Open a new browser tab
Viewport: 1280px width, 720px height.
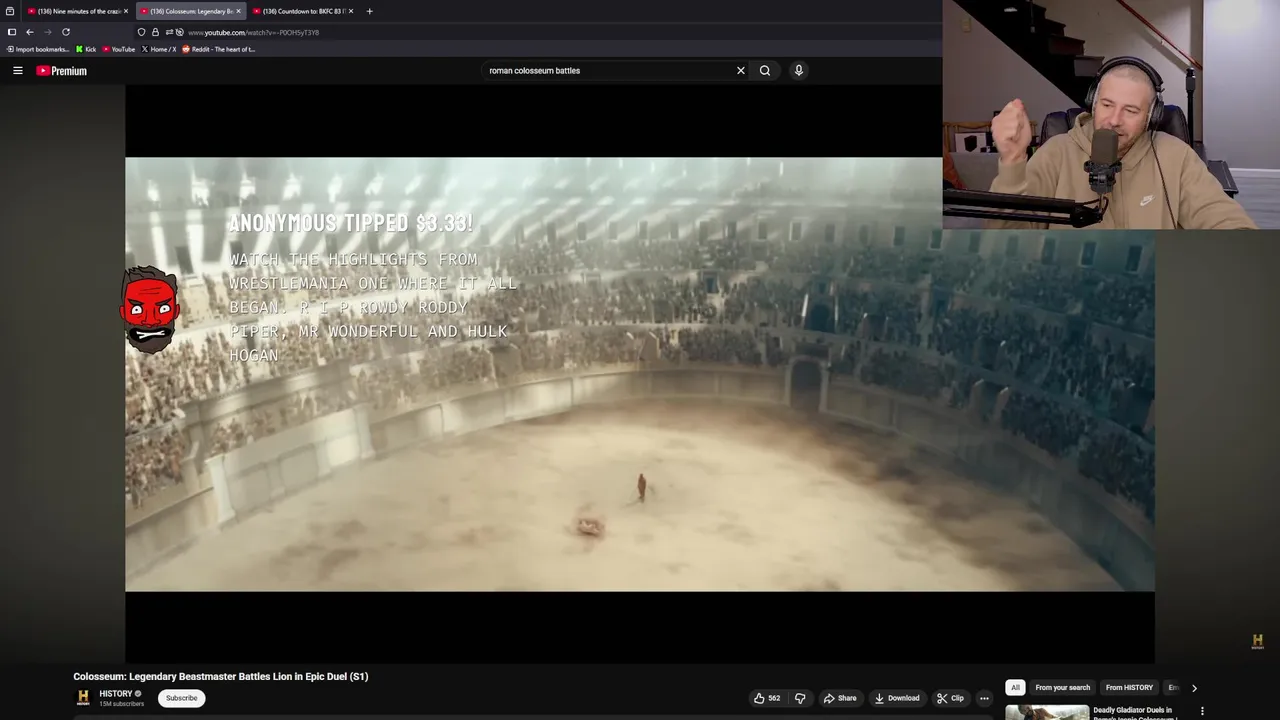click(x=369, y=11)
